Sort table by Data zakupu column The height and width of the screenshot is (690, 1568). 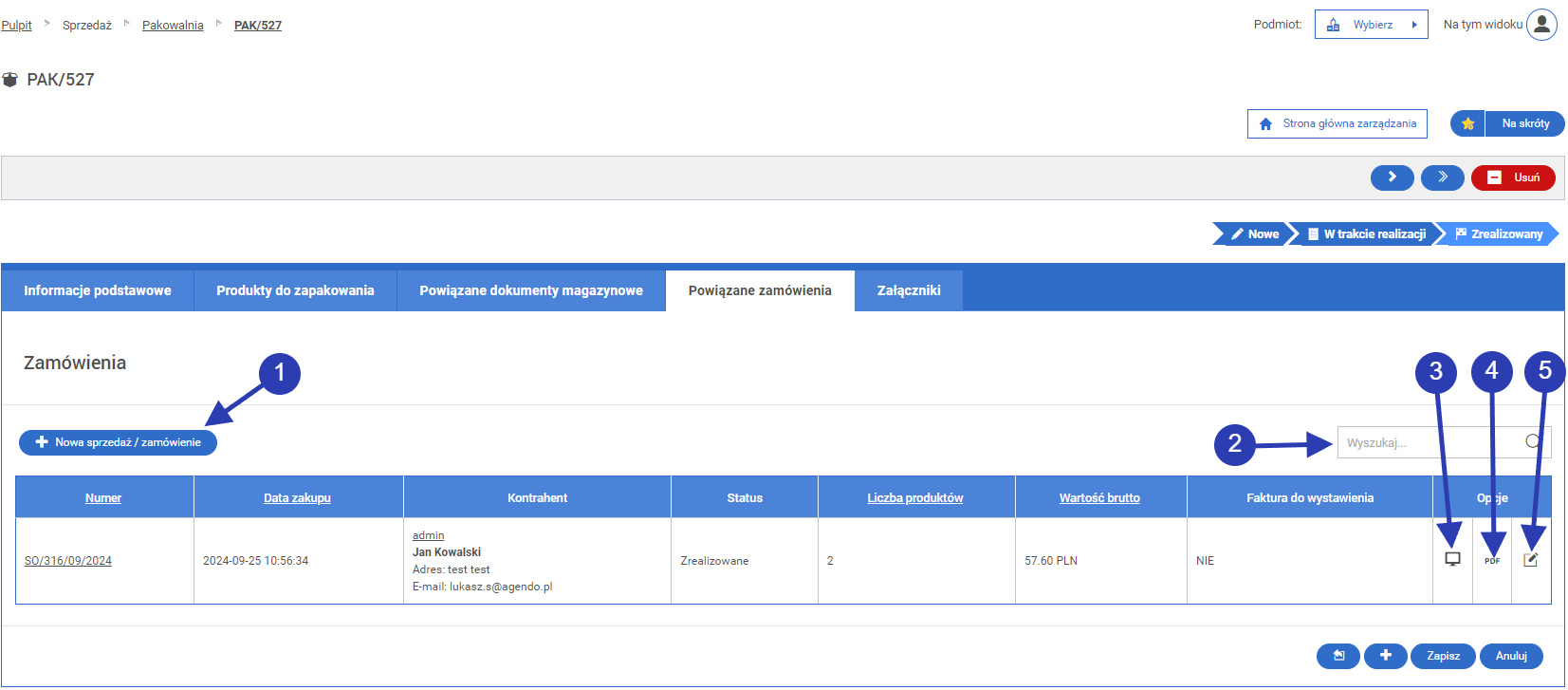tap(297, 498)
